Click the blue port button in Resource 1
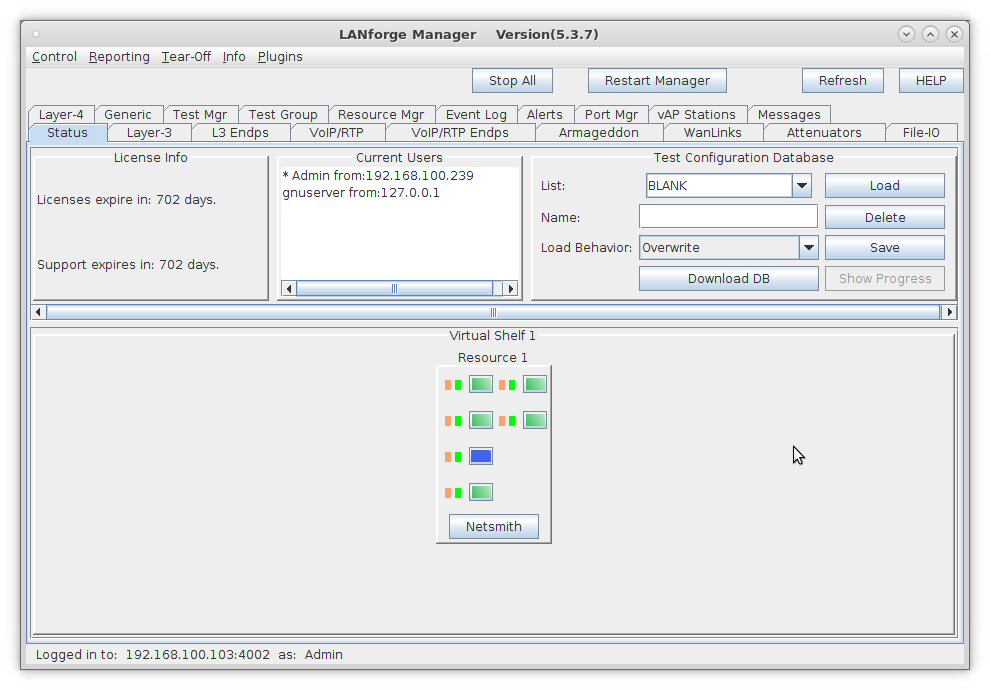The width and height of the screenshot is (990, 690). tap(480, 456)
